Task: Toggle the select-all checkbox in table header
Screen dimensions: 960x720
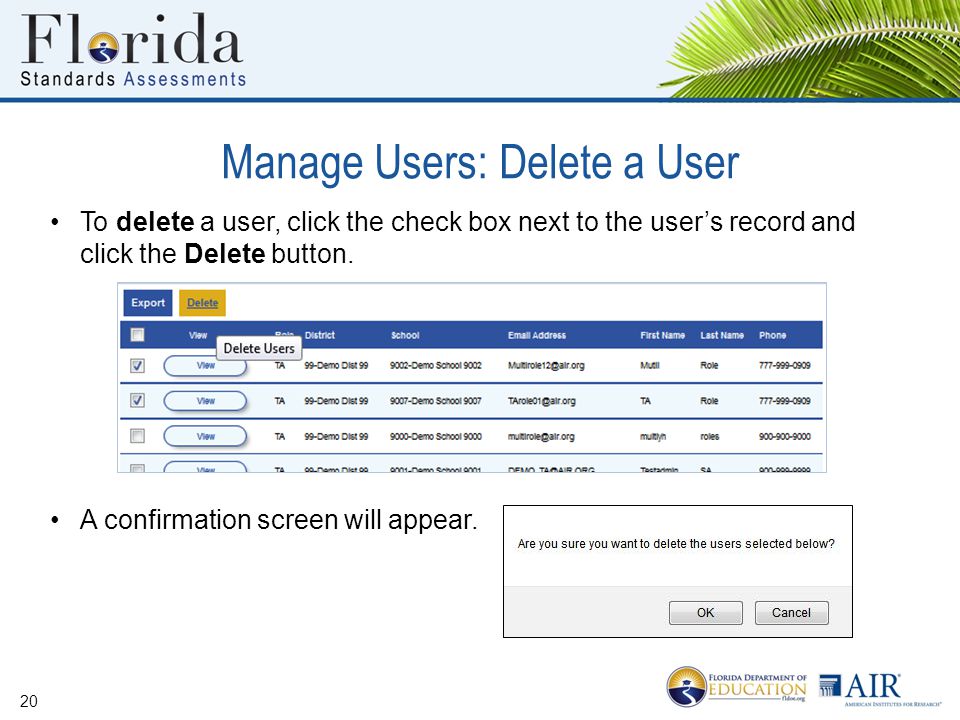Action: (x=138, y=335)
